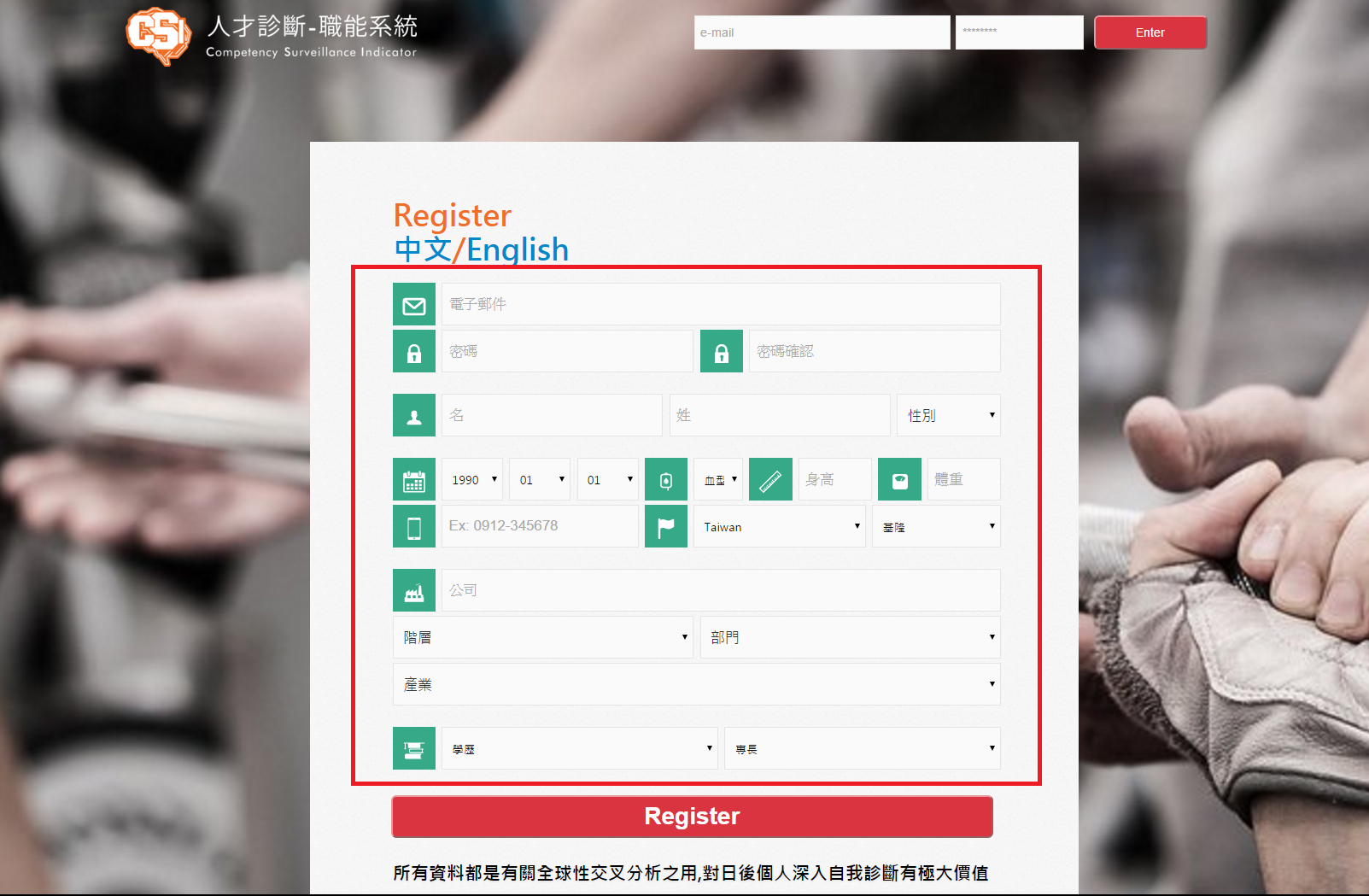Open the 產業 industry dropdown

click(696, 685)
